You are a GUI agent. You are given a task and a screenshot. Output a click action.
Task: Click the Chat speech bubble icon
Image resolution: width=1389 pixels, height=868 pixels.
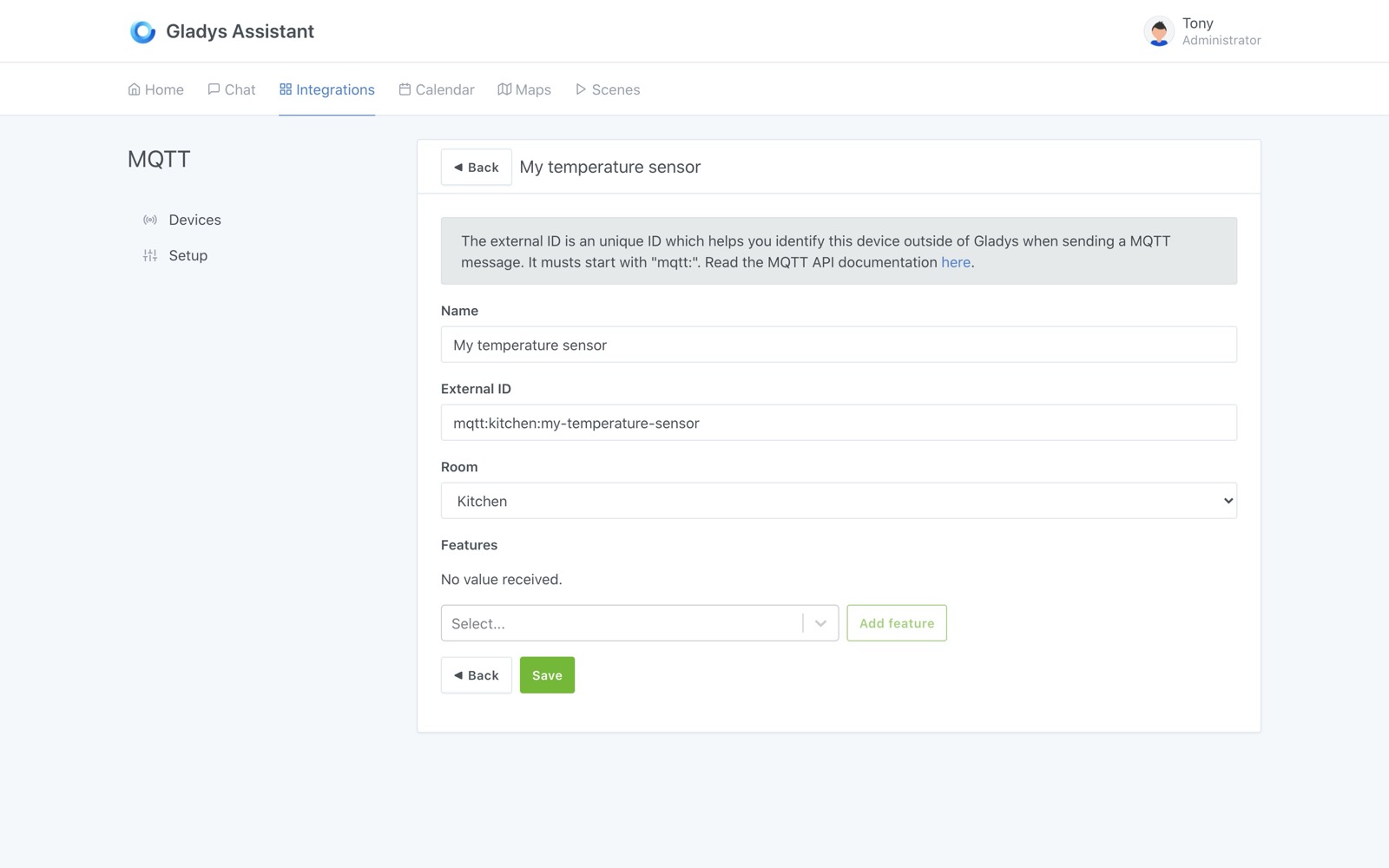pos(213,88)
